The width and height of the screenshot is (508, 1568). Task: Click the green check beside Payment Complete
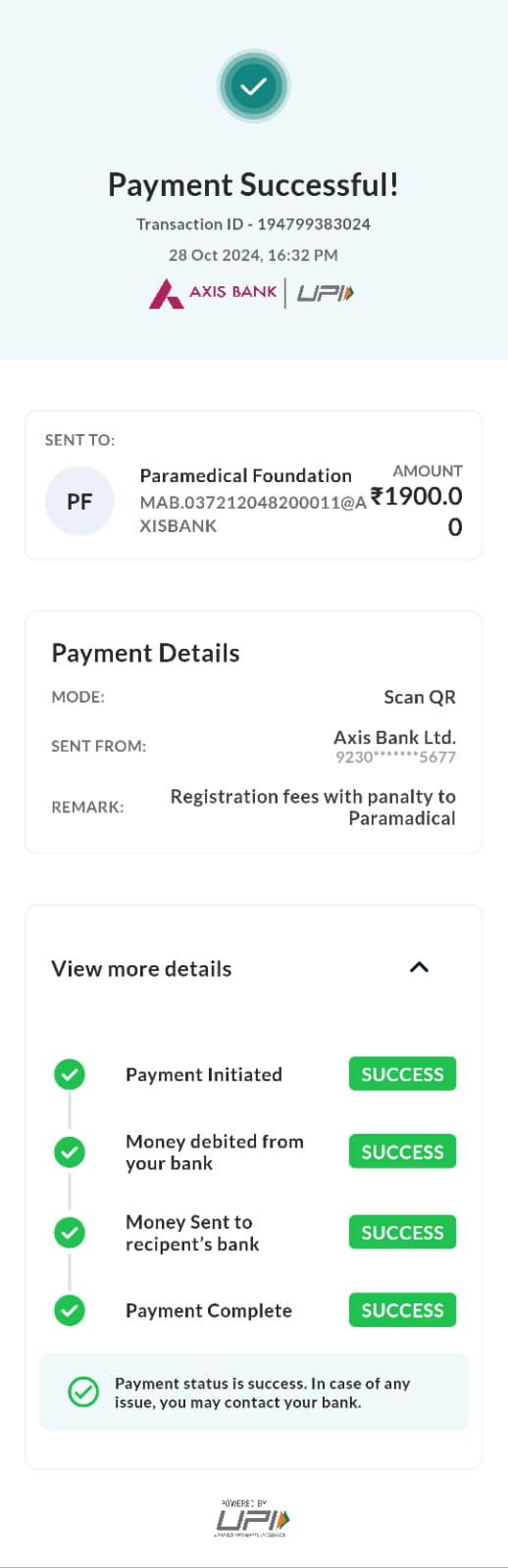(x=69, y=1310)
